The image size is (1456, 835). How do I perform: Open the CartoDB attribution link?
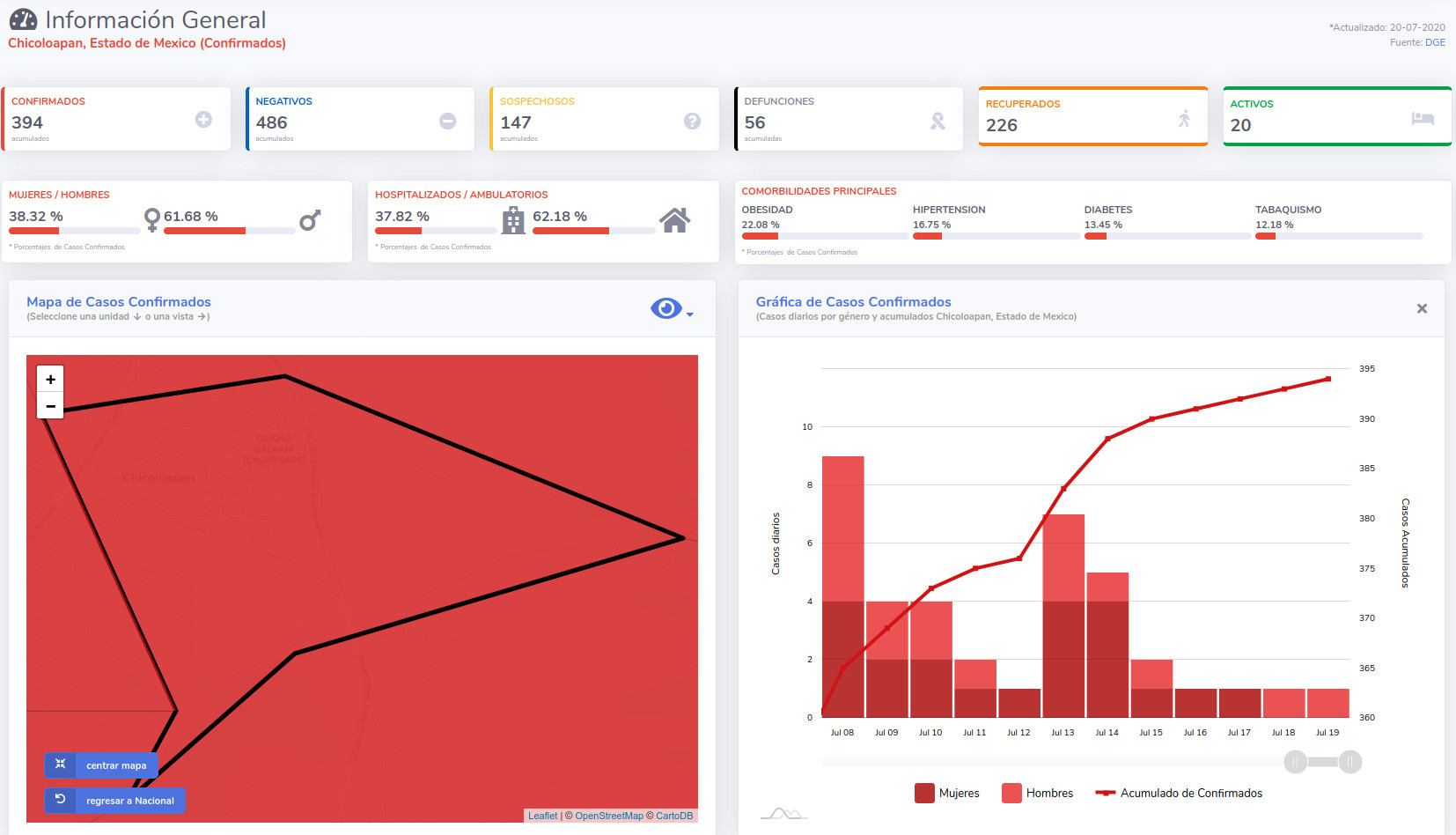pyautogui.click(x=674, y=816)
